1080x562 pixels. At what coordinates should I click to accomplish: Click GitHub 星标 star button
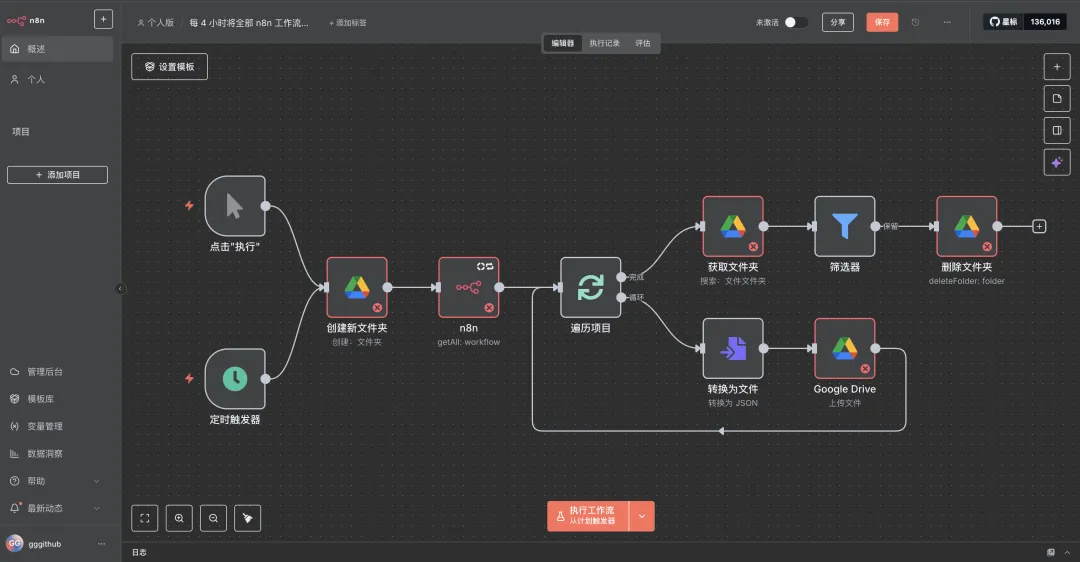coord(1004,22)
